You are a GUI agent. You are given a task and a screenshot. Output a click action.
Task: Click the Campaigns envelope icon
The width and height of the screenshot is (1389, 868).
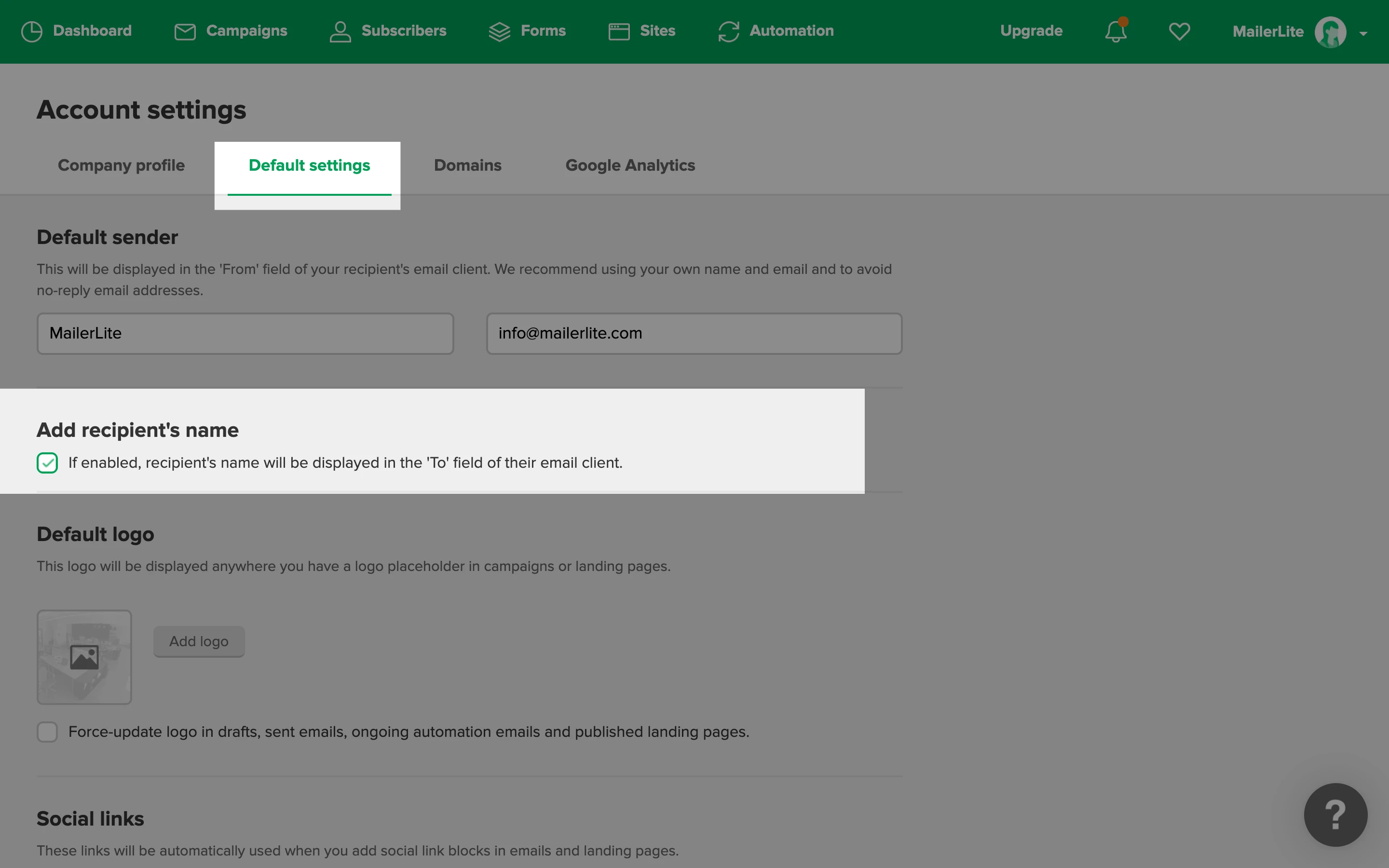pyautogui.click(x=185, y=31)
